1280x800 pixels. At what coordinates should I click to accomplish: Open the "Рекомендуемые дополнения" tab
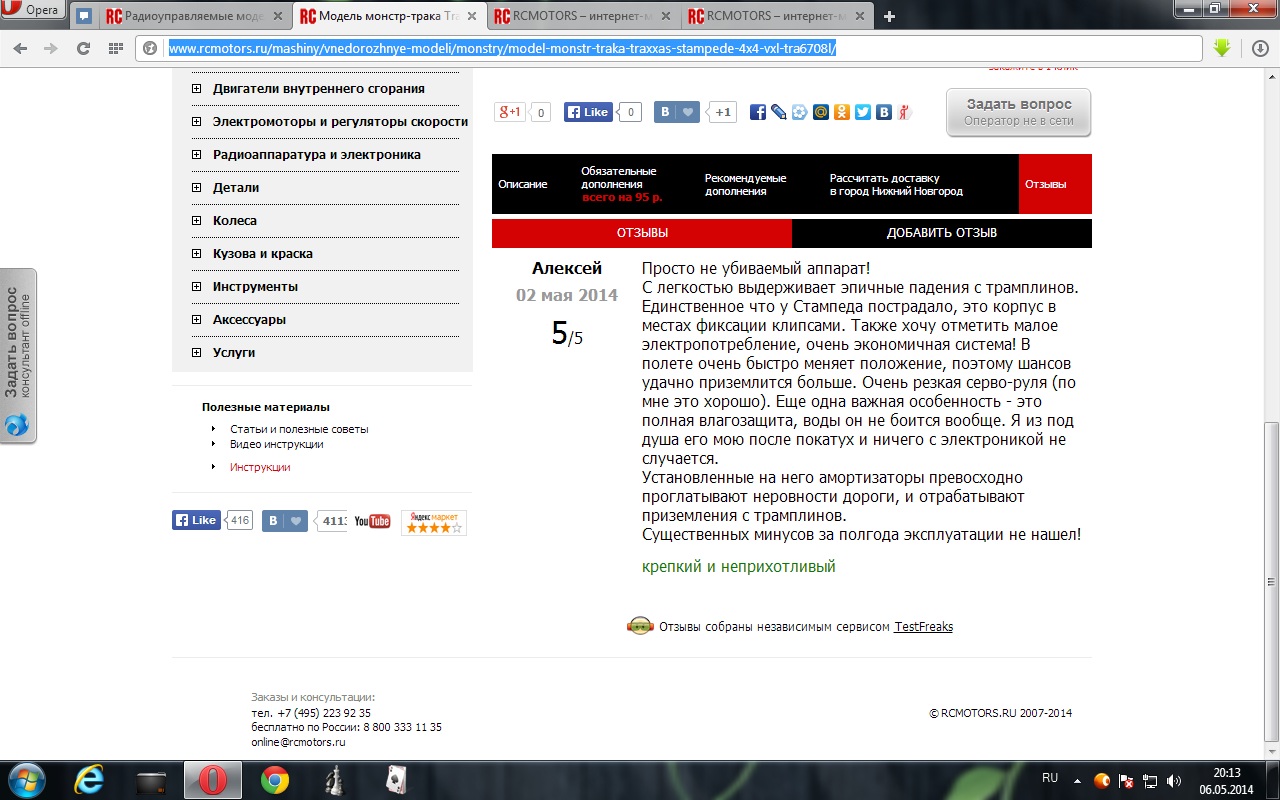745,184
